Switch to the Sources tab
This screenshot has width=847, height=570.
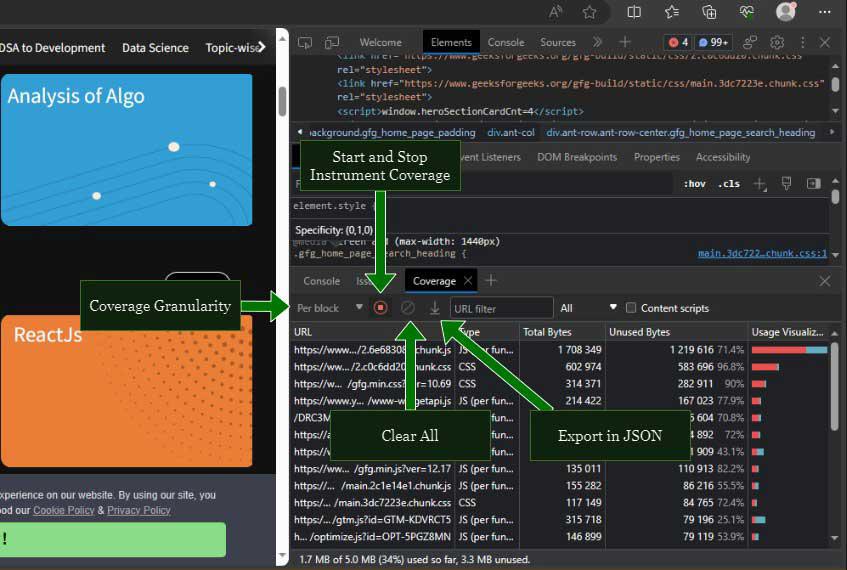point(557,42)
